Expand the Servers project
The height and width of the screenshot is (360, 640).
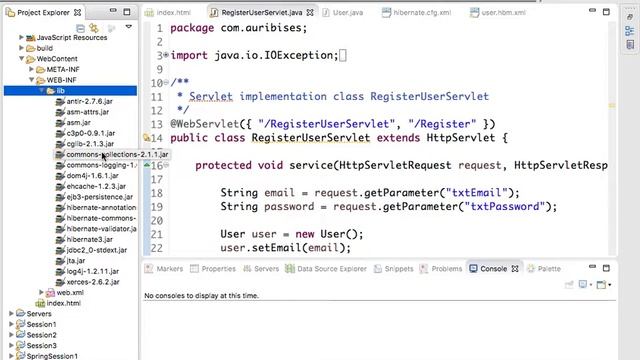[x=11, y=313]
